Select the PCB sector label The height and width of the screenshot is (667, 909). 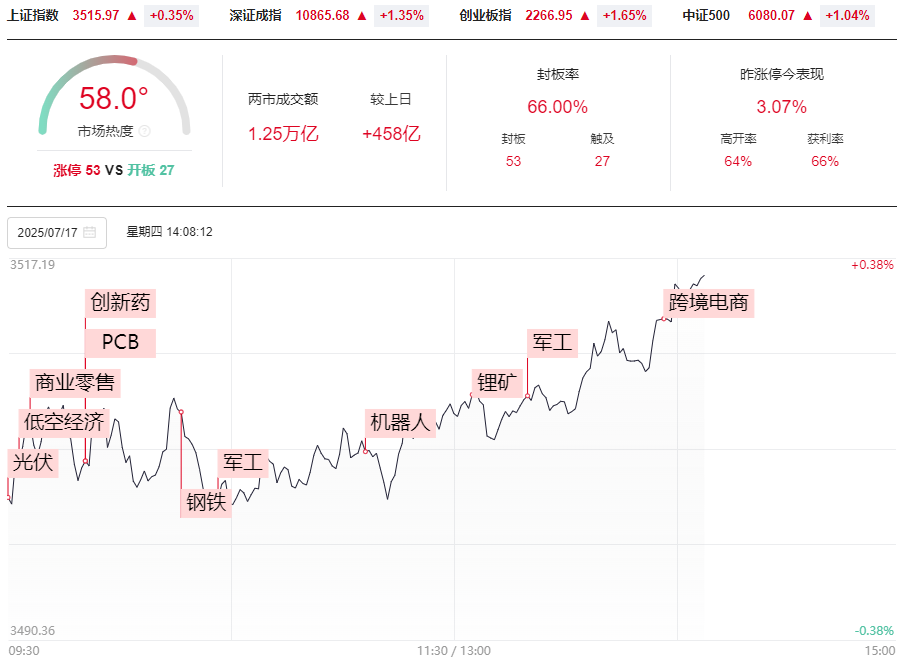[x=121, y=342]
